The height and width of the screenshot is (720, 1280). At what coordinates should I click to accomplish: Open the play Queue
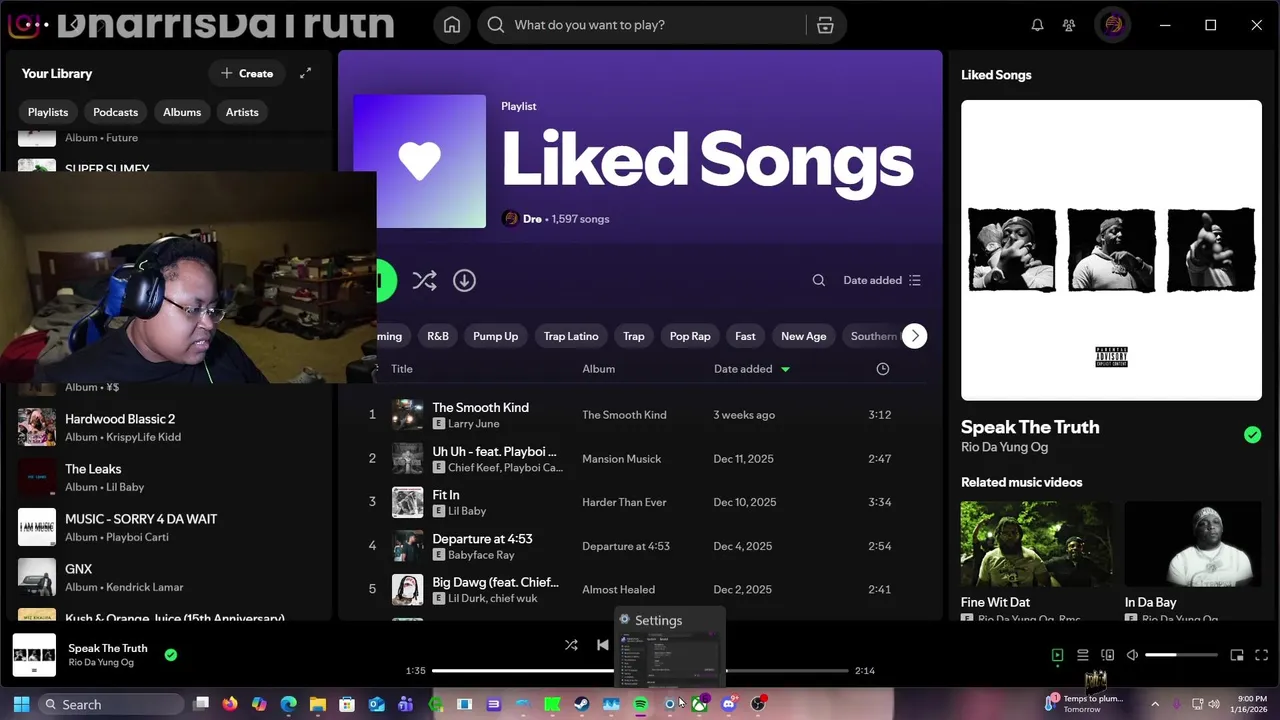(1082, 655)
